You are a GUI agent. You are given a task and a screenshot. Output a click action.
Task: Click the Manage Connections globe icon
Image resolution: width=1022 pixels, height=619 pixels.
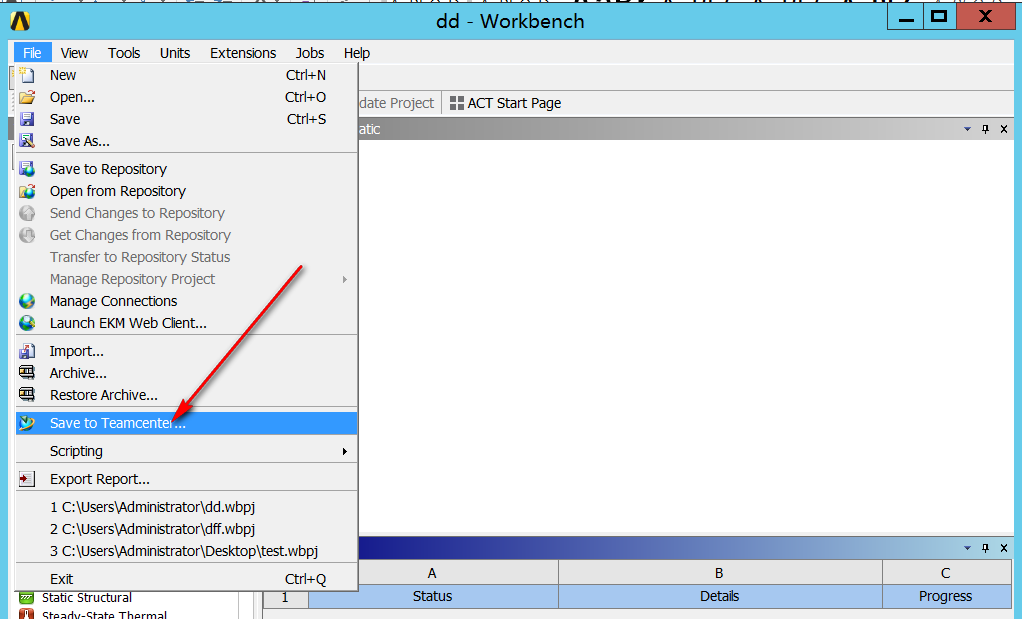(x=28, y=301)
